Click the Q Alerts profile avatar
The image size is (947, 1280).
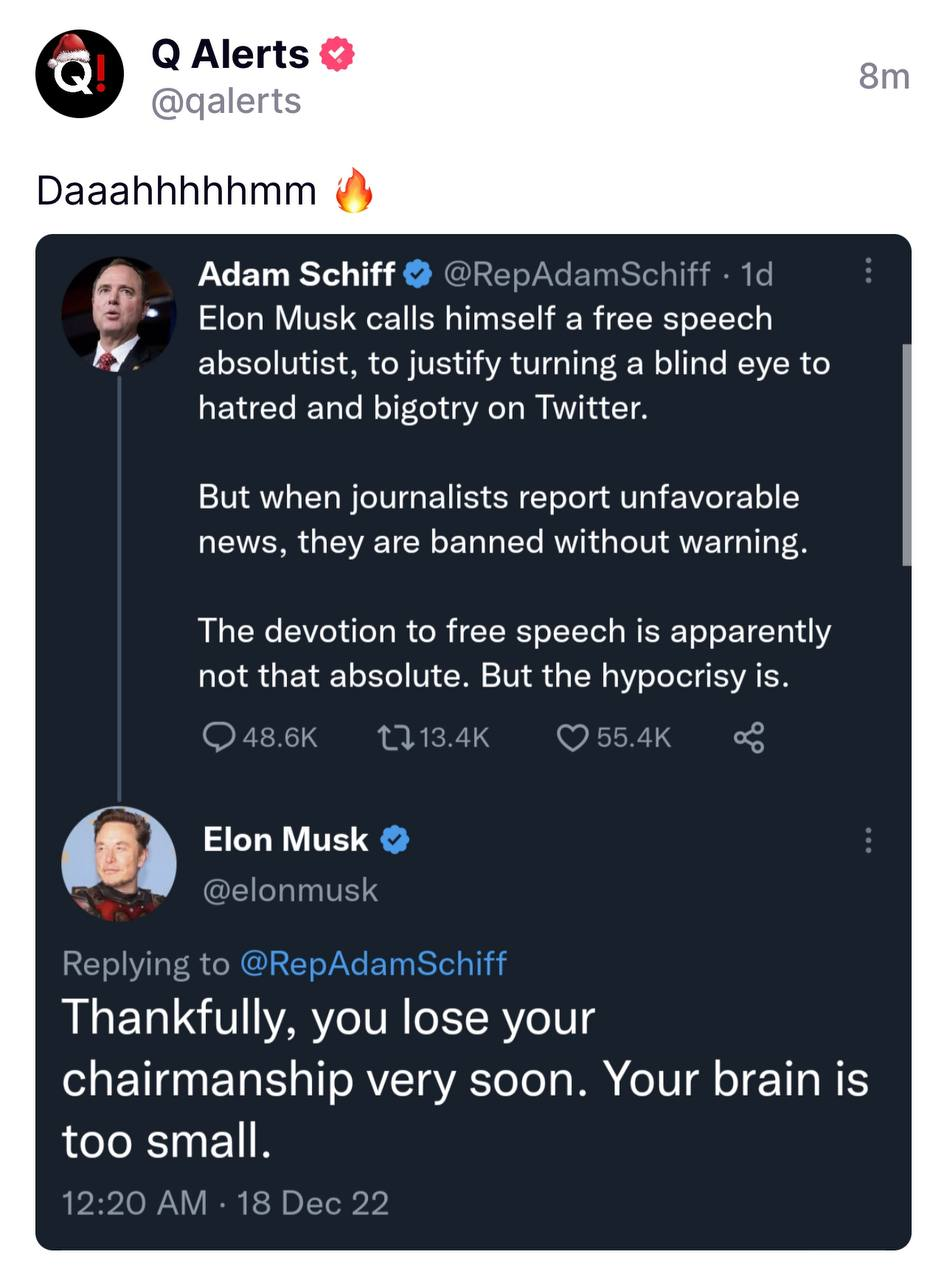point(80,73)
